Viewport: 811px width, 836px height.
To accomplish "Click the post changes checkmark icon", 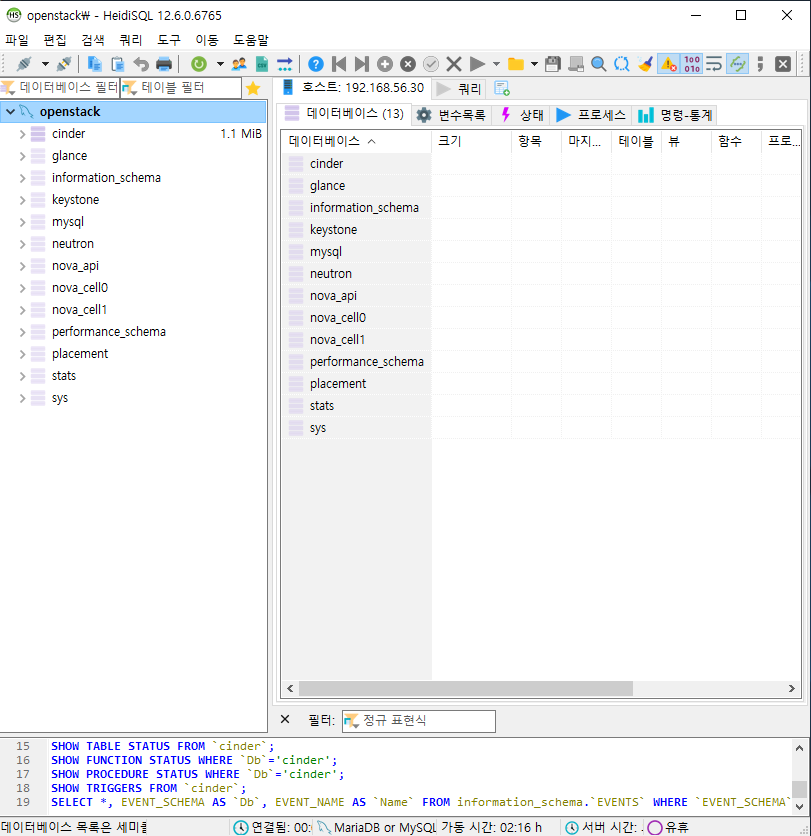I will coord(431,64).
